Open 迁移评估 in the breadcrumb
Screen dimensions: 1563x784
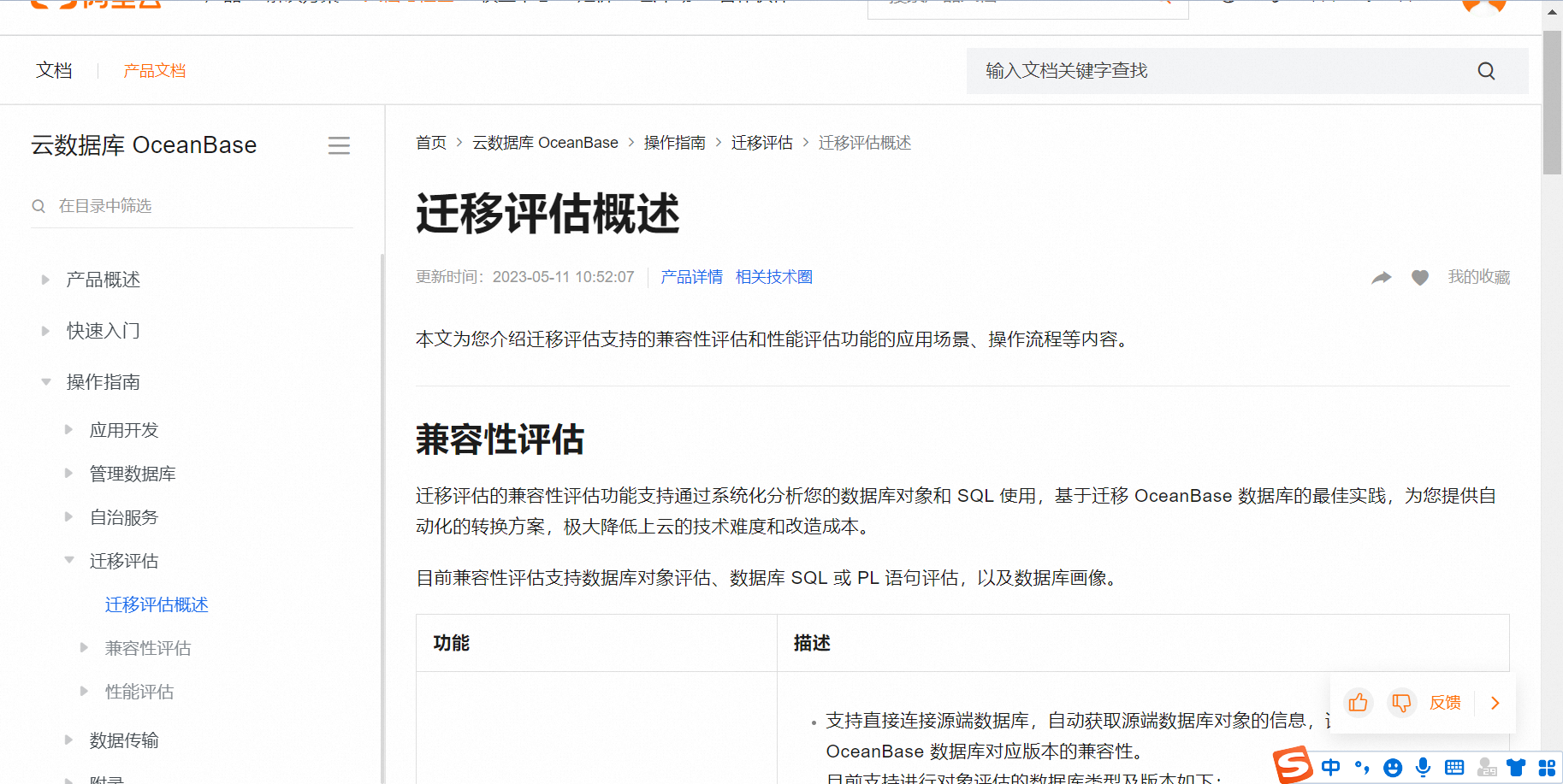[761, 143]
